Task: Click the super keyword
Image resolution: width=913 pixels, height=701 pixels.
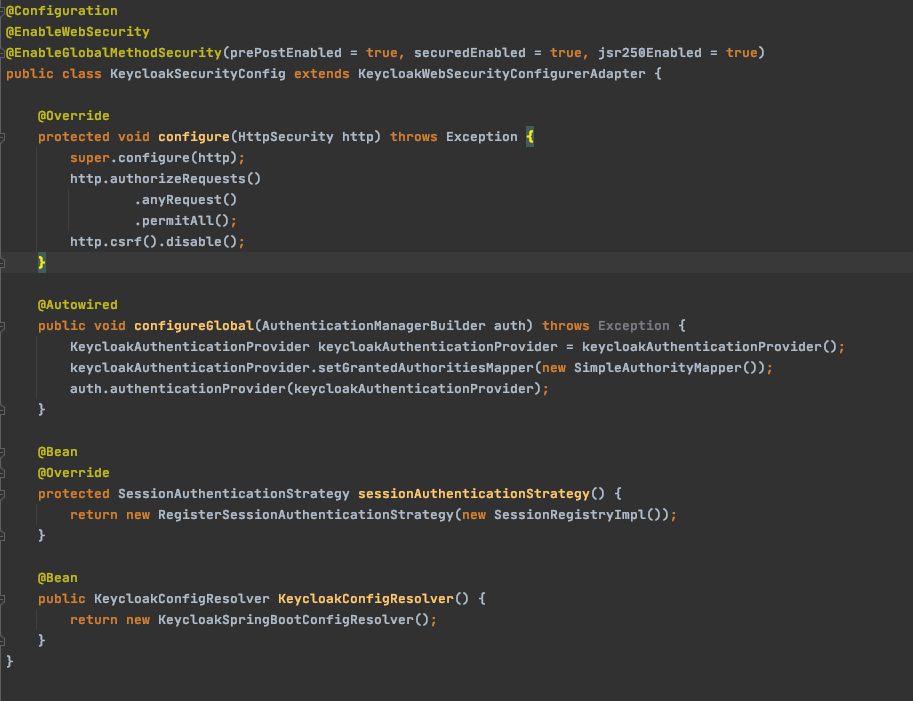Action: (90, 158)
